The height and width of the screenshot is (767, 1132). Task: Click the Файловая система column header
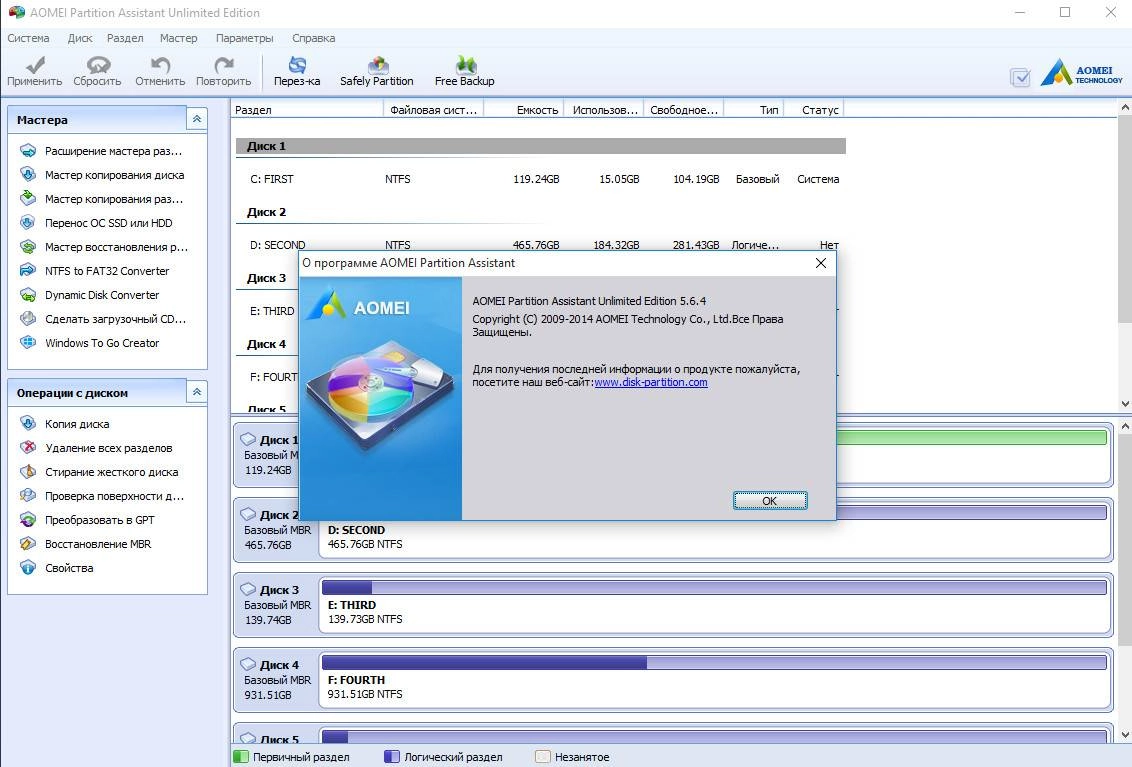(x=433, y=110)
